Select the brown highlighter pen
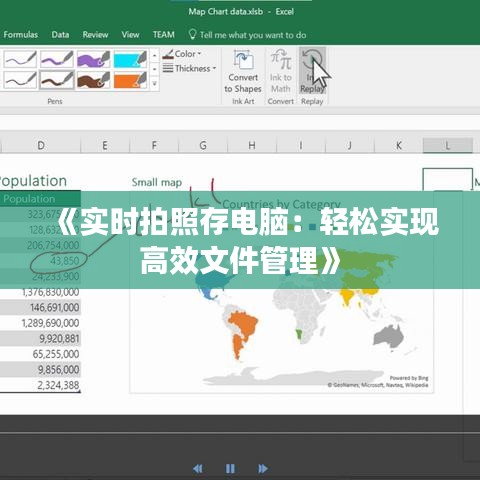 coord(93,80)
